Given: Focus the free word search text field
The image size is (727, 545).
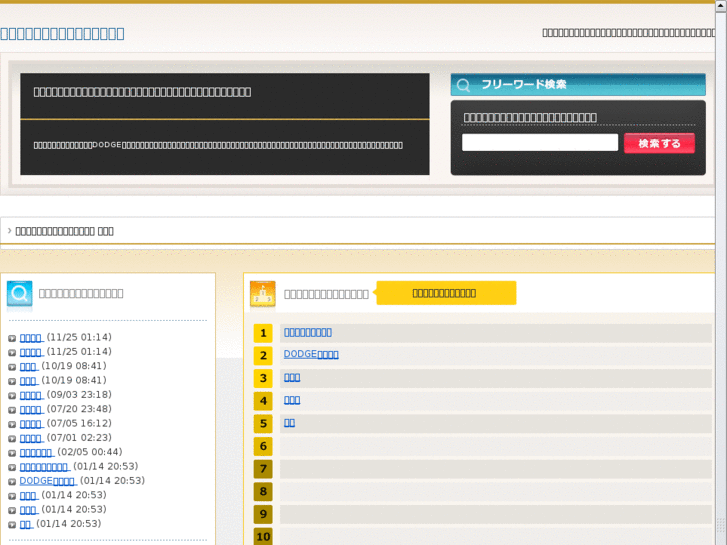Looking at the screenshot, I should click(x=540, y=142).
